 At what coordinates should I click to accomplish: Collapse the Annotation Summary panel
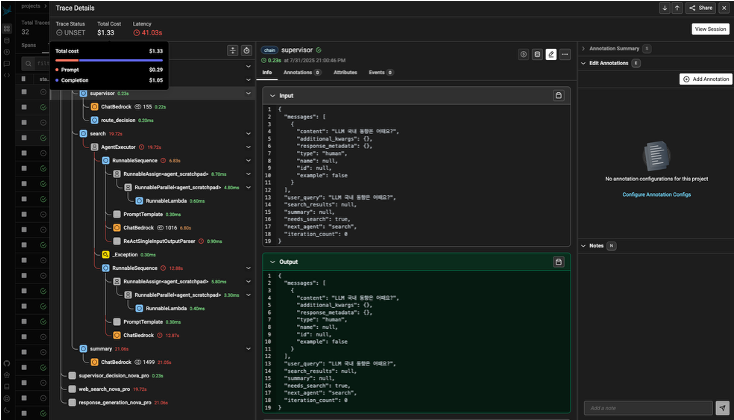(584, 48)
